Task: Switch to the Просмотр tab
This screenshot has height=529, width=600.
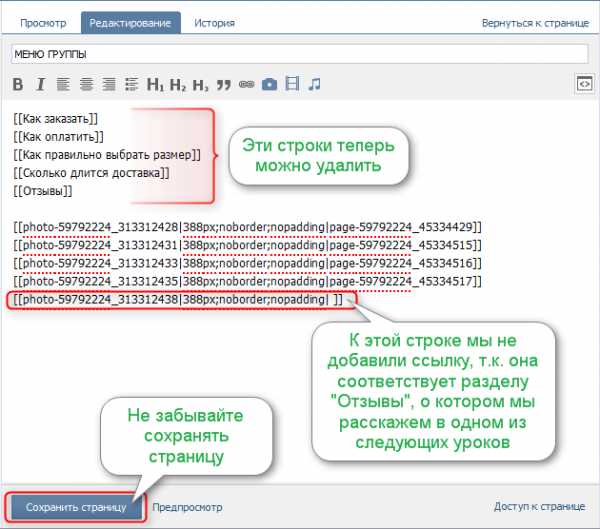Action: (43, 23)
